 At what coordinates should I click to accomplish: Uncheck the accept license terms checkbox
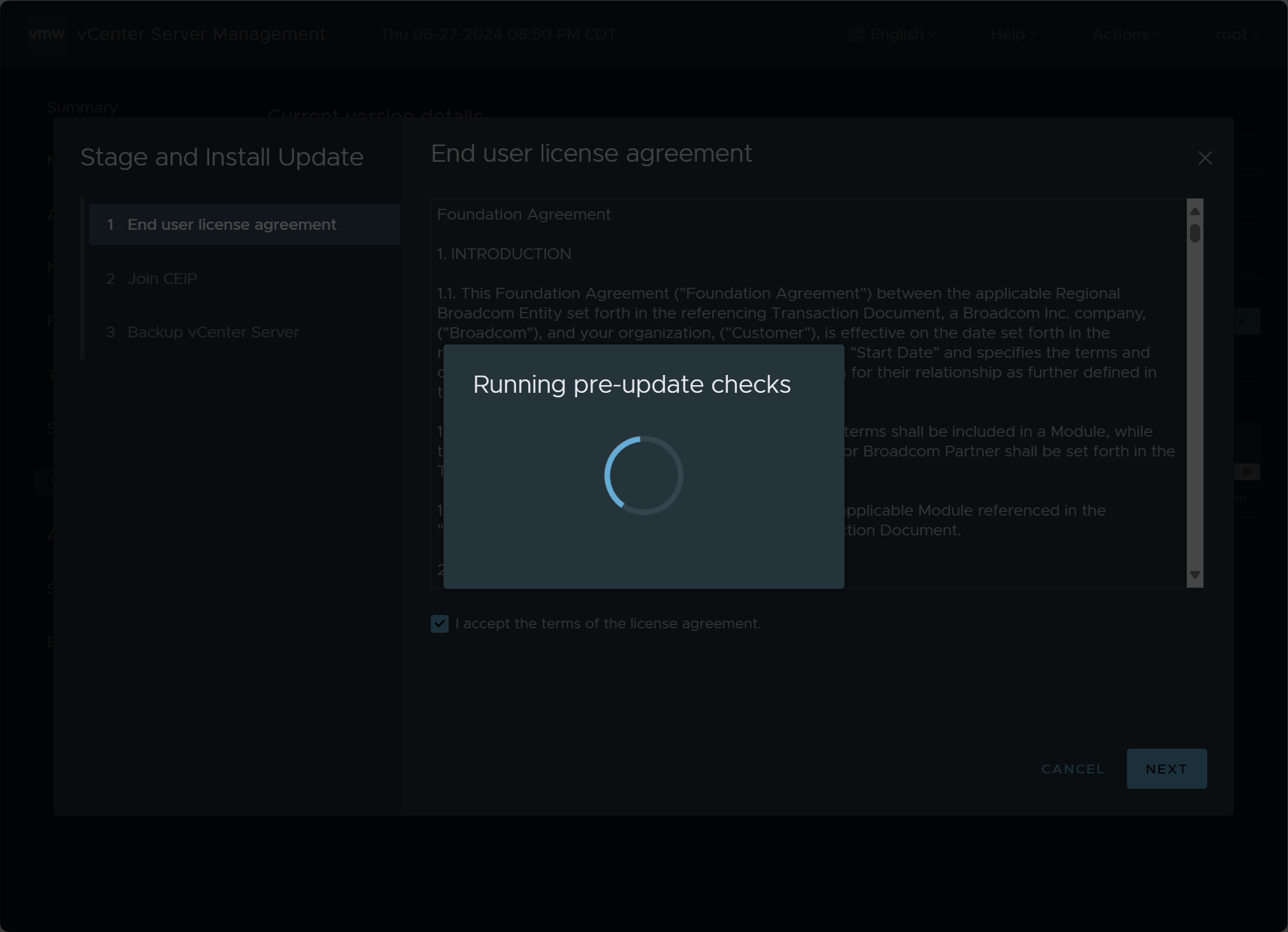pos(440,624)
